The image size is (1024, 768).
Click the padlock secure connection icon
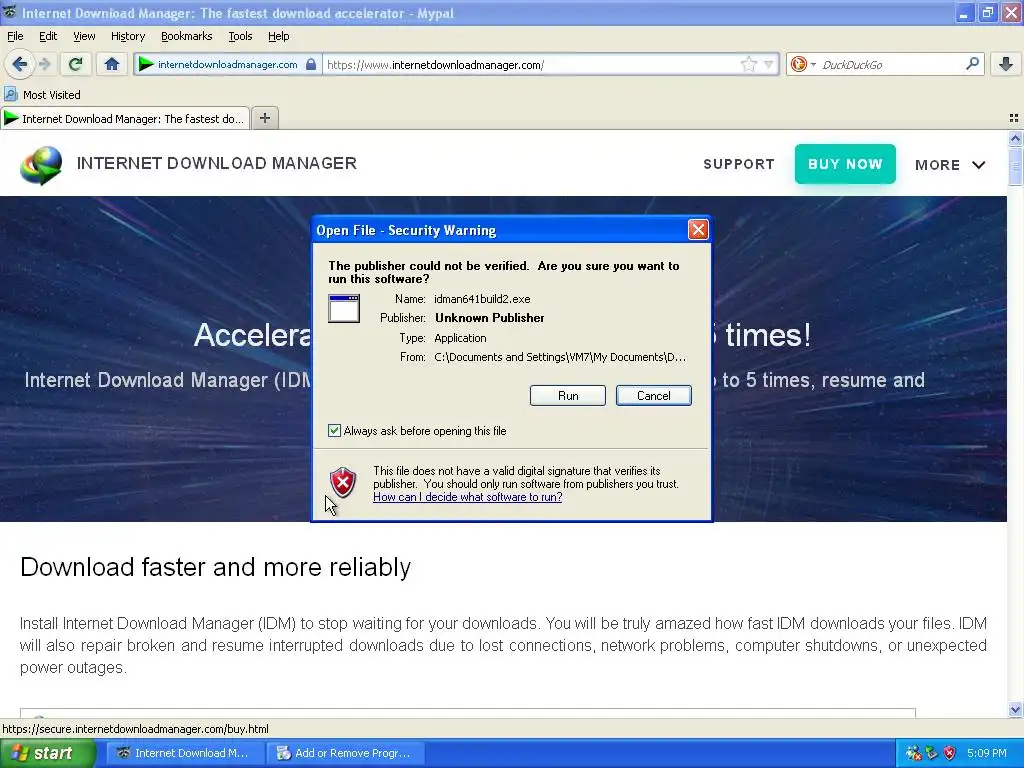pyautogui.click(x=312, y=64)
